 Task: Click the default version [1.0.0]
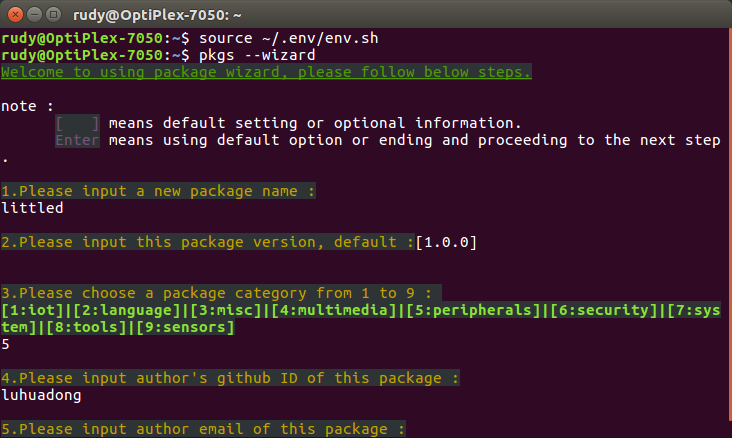(x=446, y=242)
